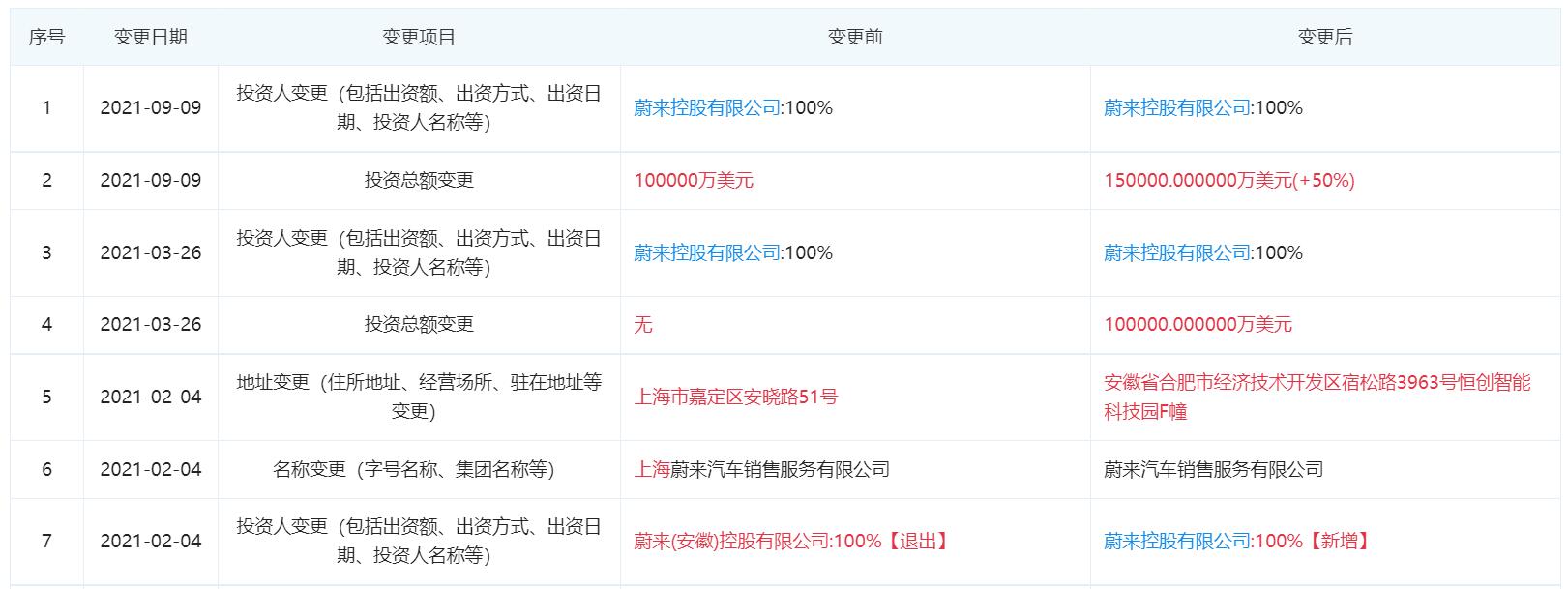Click 投资人变更 item in row 1
The width and height of the screenshot is (1568, 589).
coord(419,108)
